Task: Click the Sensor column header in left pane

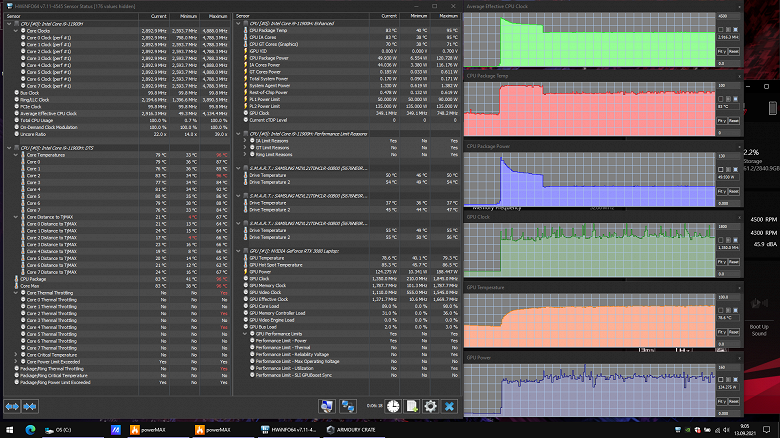Action: point(71,16)
